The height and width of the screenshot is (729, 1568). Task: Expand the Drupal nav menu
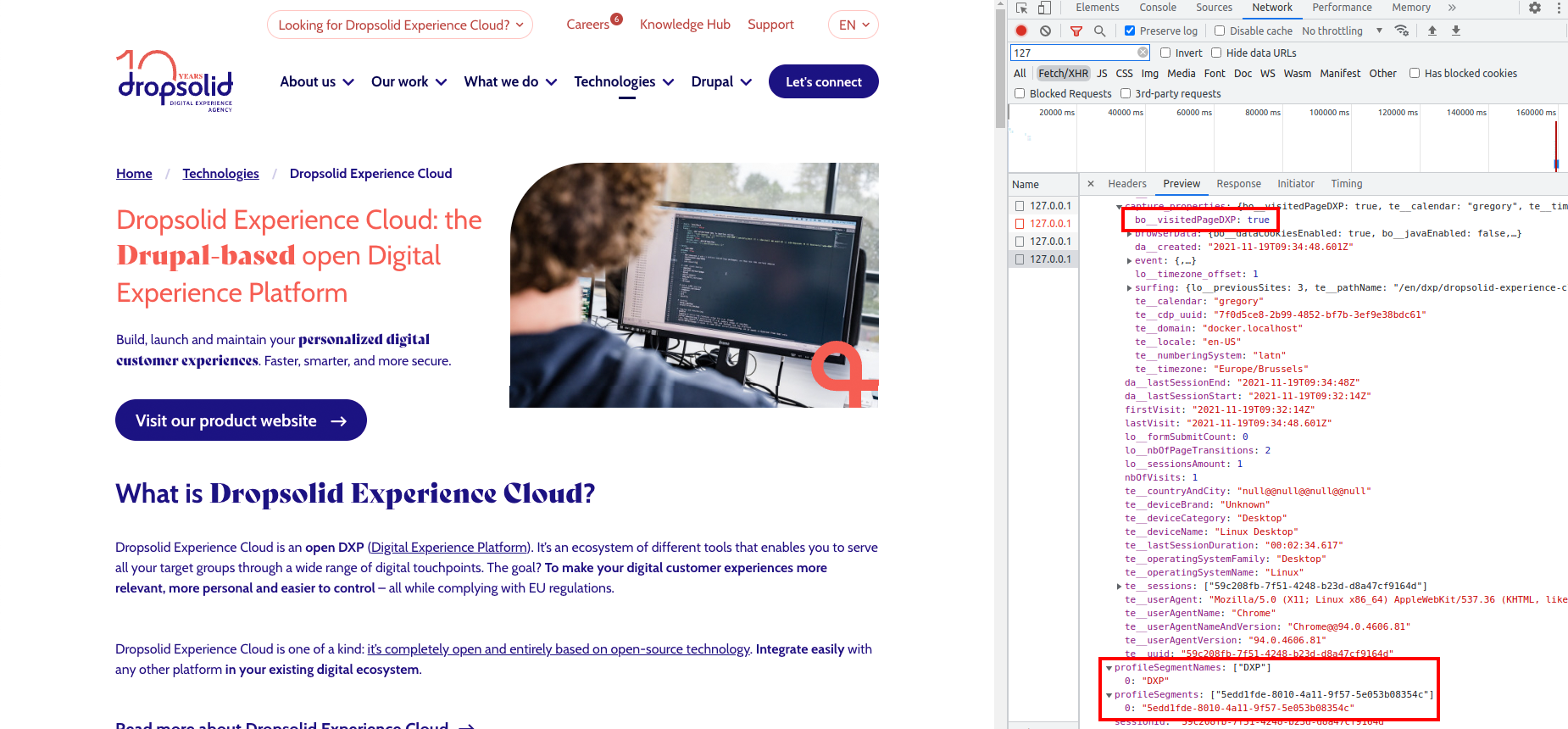721,81
